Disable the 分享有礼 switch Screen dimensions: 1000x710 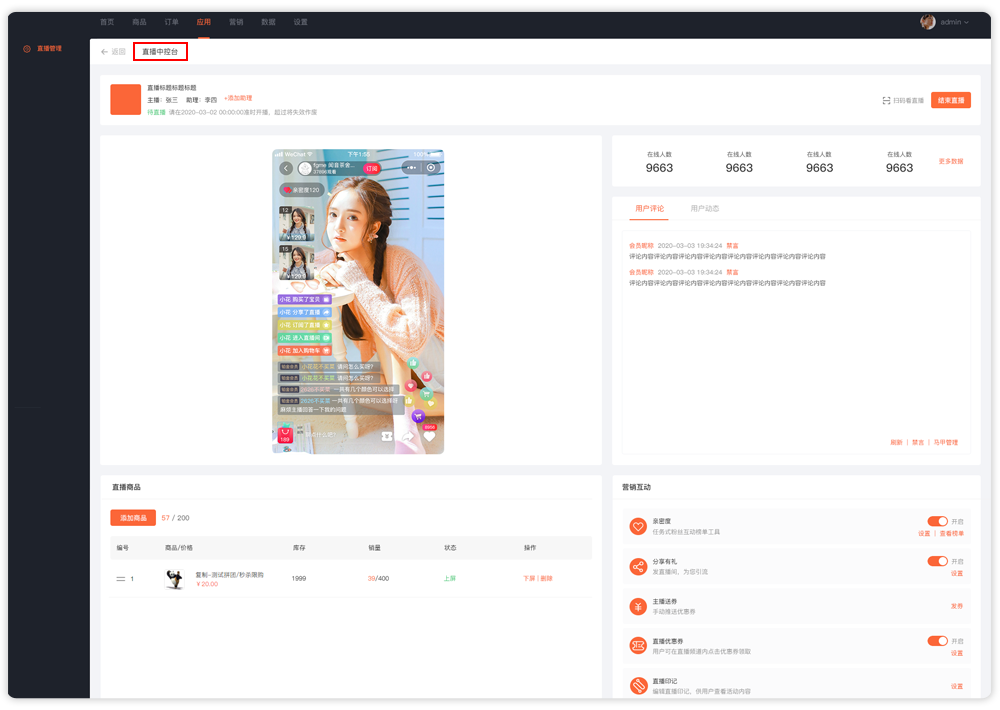click(x=937, y=561)
